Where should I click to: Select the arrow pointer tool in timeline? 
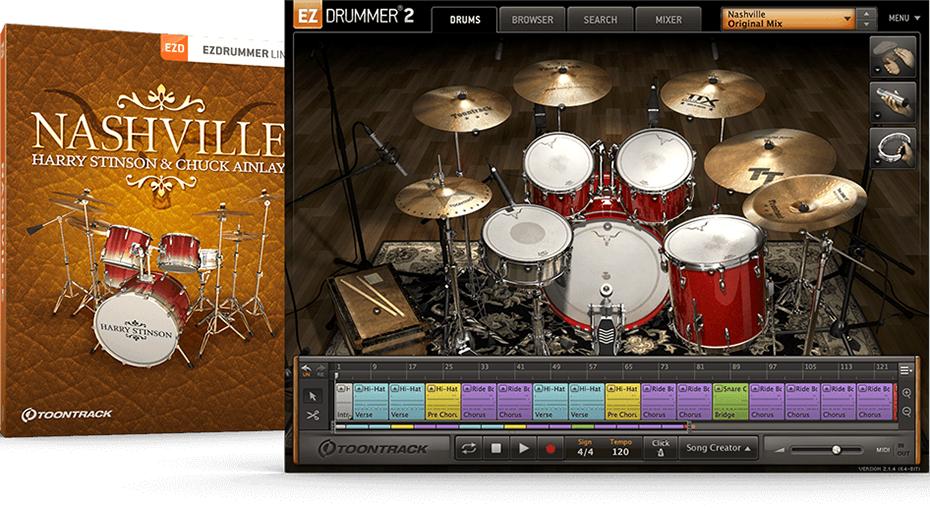point(312,395)
